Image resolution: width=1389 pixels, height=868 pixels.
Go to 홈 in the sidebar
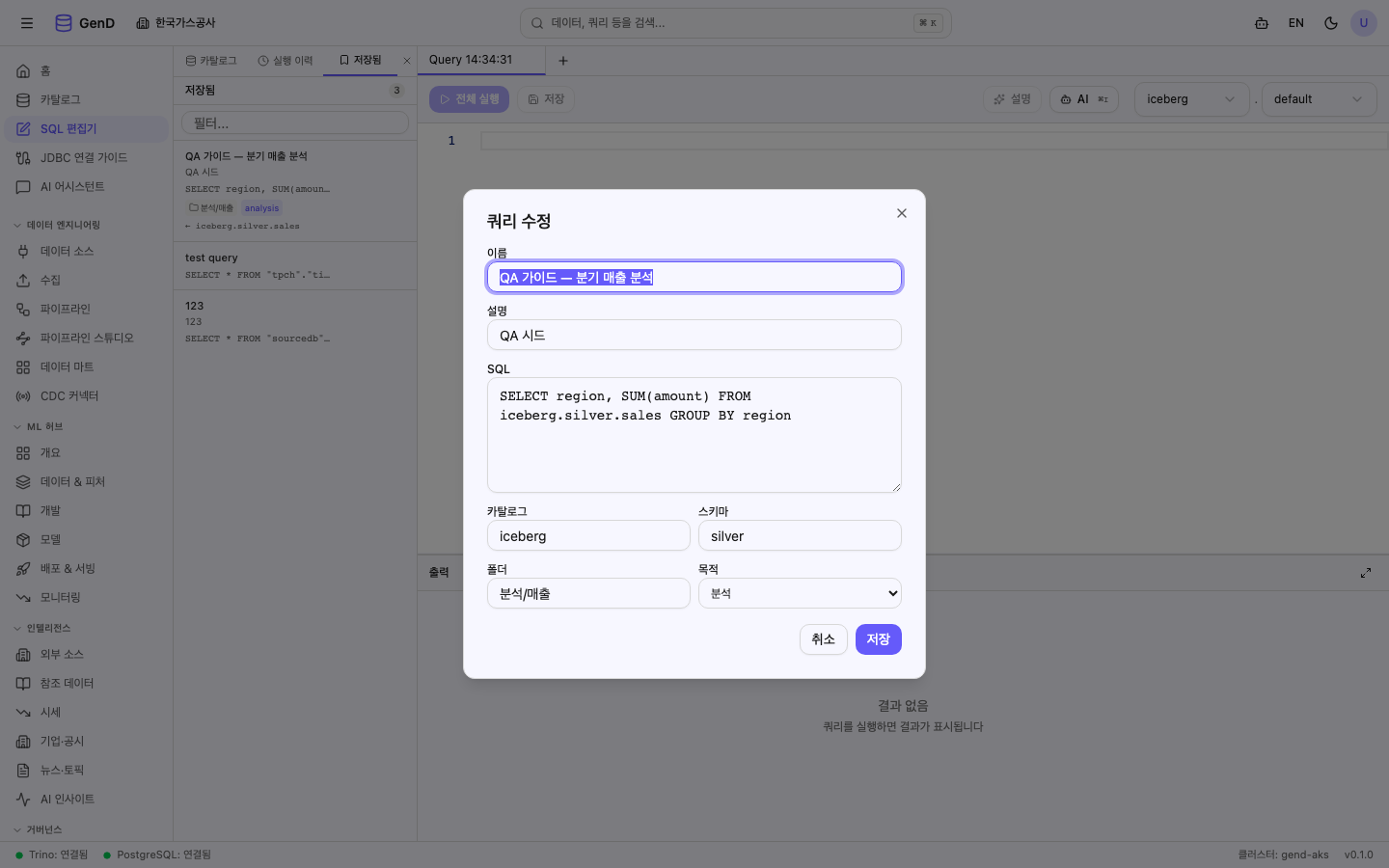(87, 70)
